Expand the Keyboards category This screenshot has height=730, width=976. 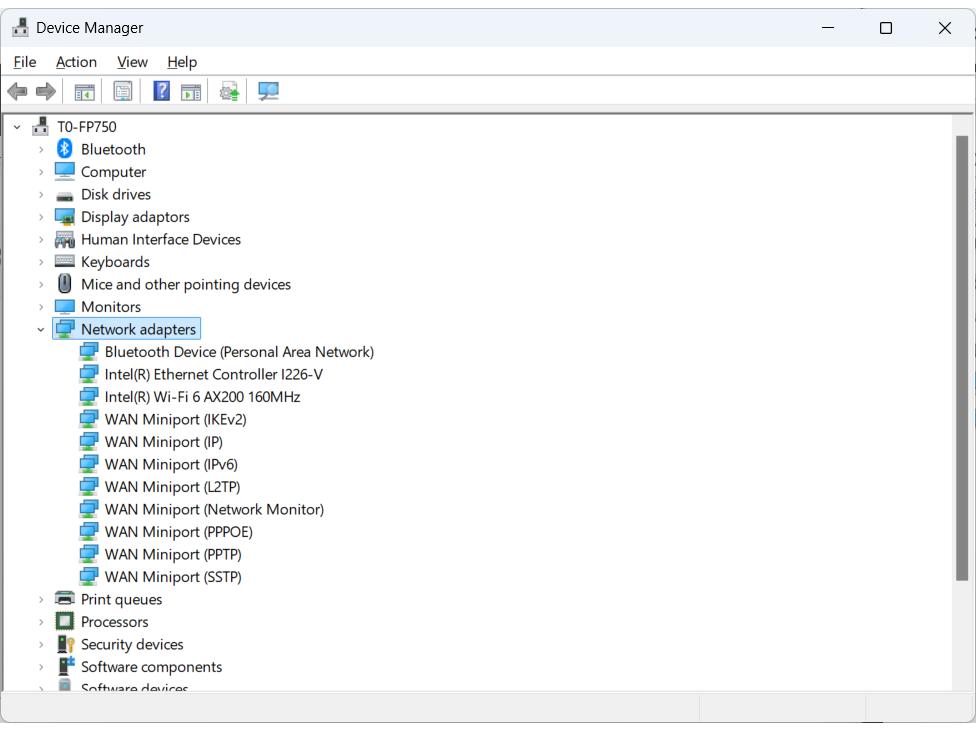tap(41, 262)
